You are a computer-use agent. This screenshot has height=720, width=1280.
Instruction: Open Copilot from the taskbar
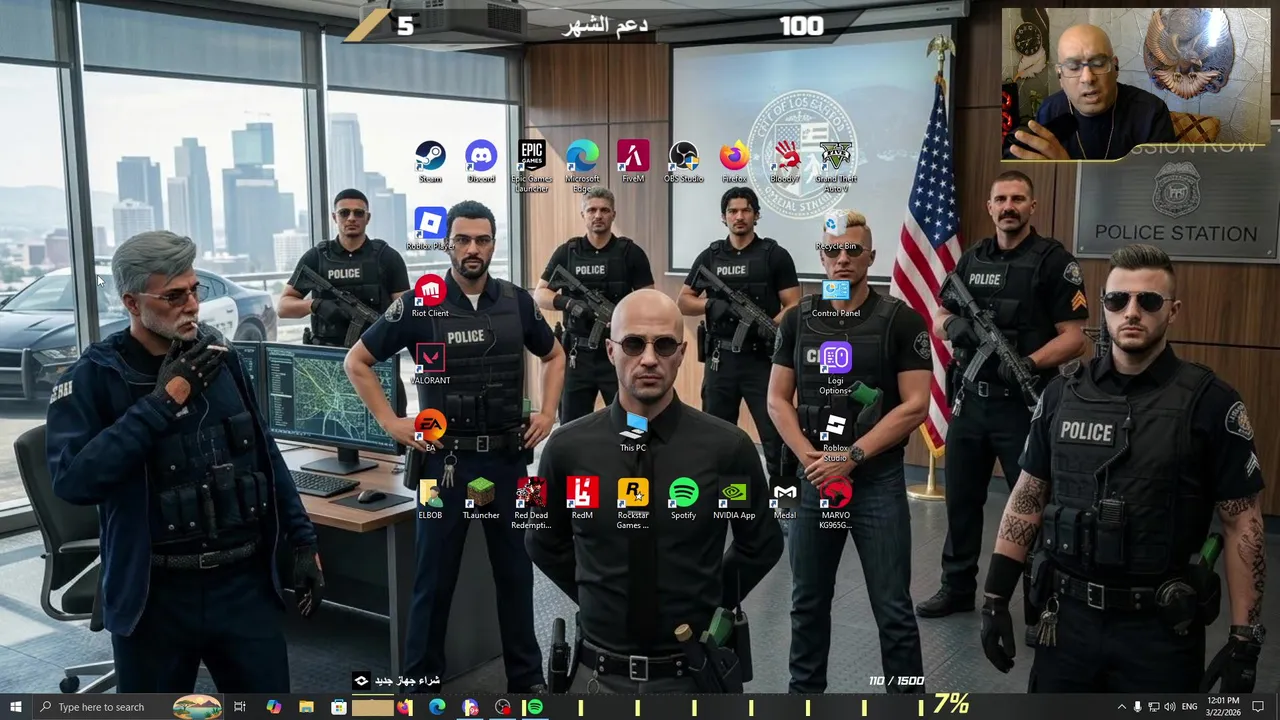[273, 707]
